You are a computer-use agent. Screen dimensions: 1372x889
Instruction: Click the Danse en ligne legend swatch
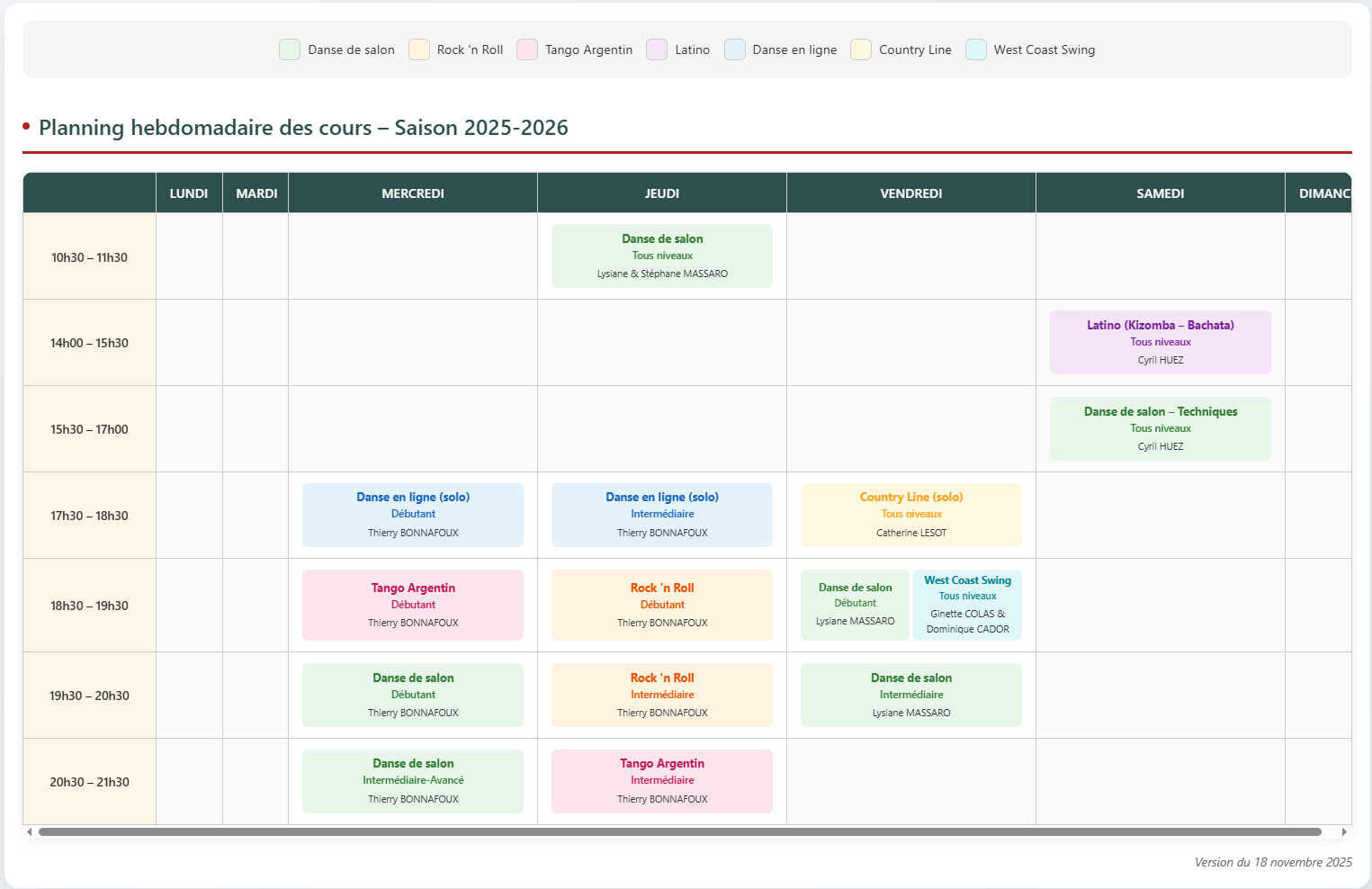pos(735,49)
